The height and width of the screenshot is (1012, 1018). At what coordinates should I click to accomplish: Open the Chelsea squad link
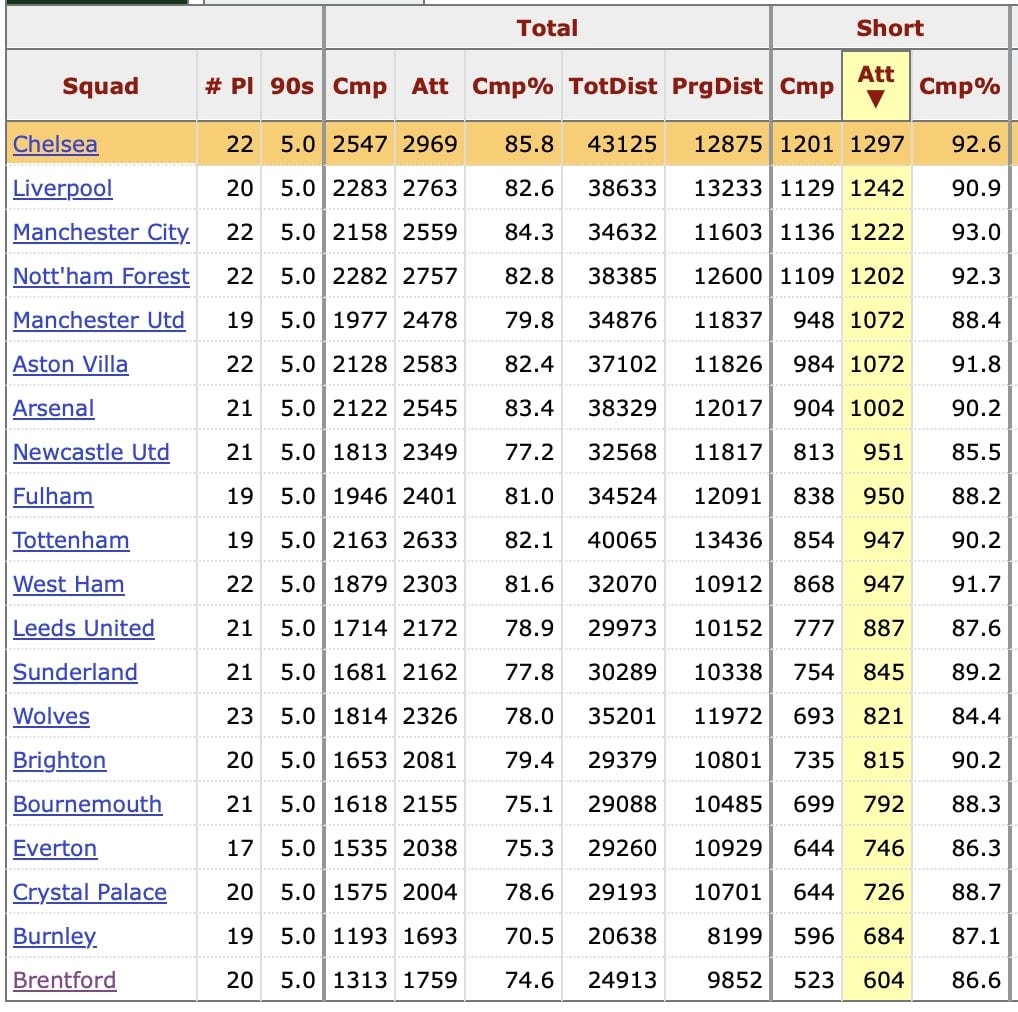click(x=55, y=144)
